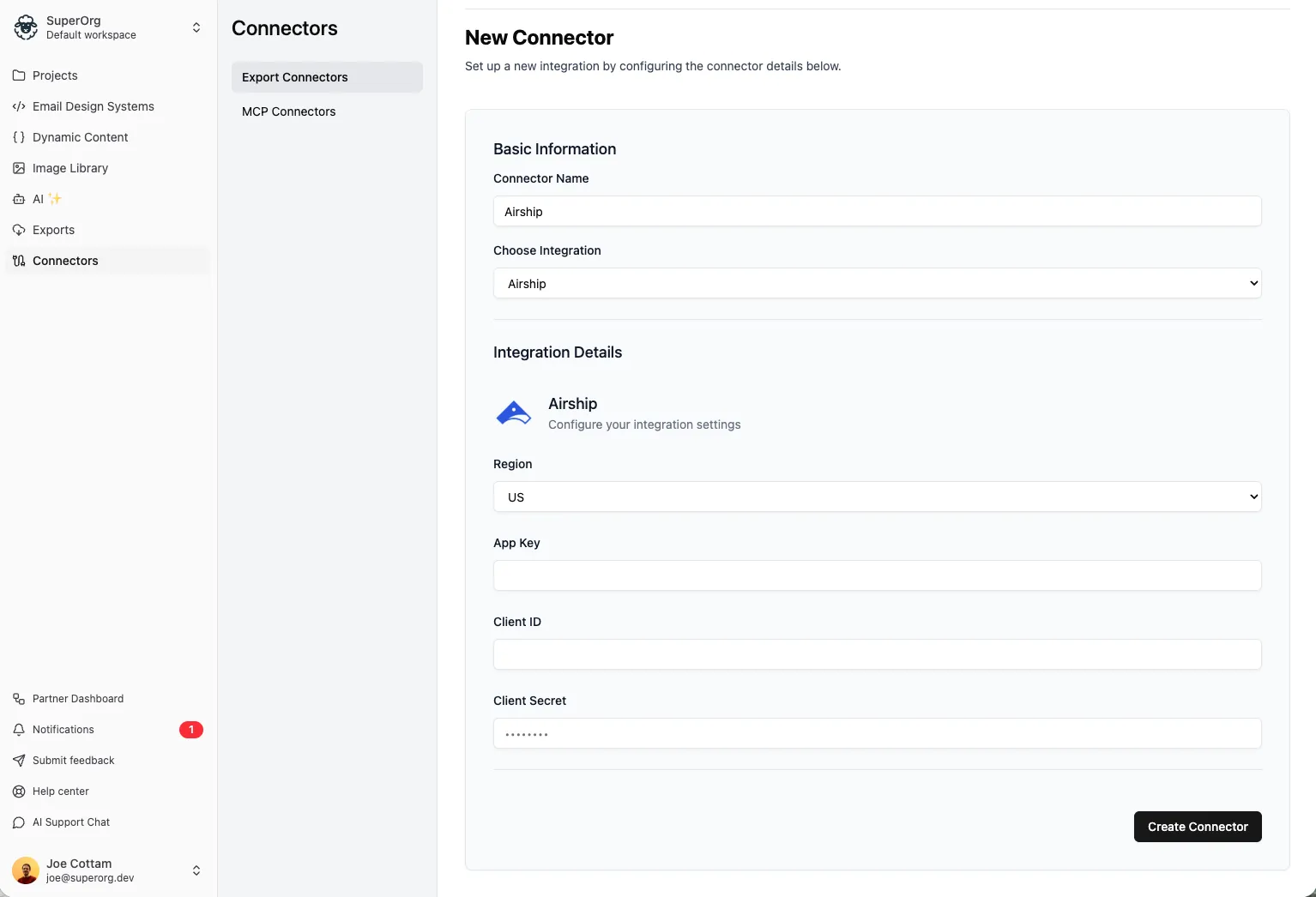
Task: Select the Export Connectors tab
Action: coord(295,77)
